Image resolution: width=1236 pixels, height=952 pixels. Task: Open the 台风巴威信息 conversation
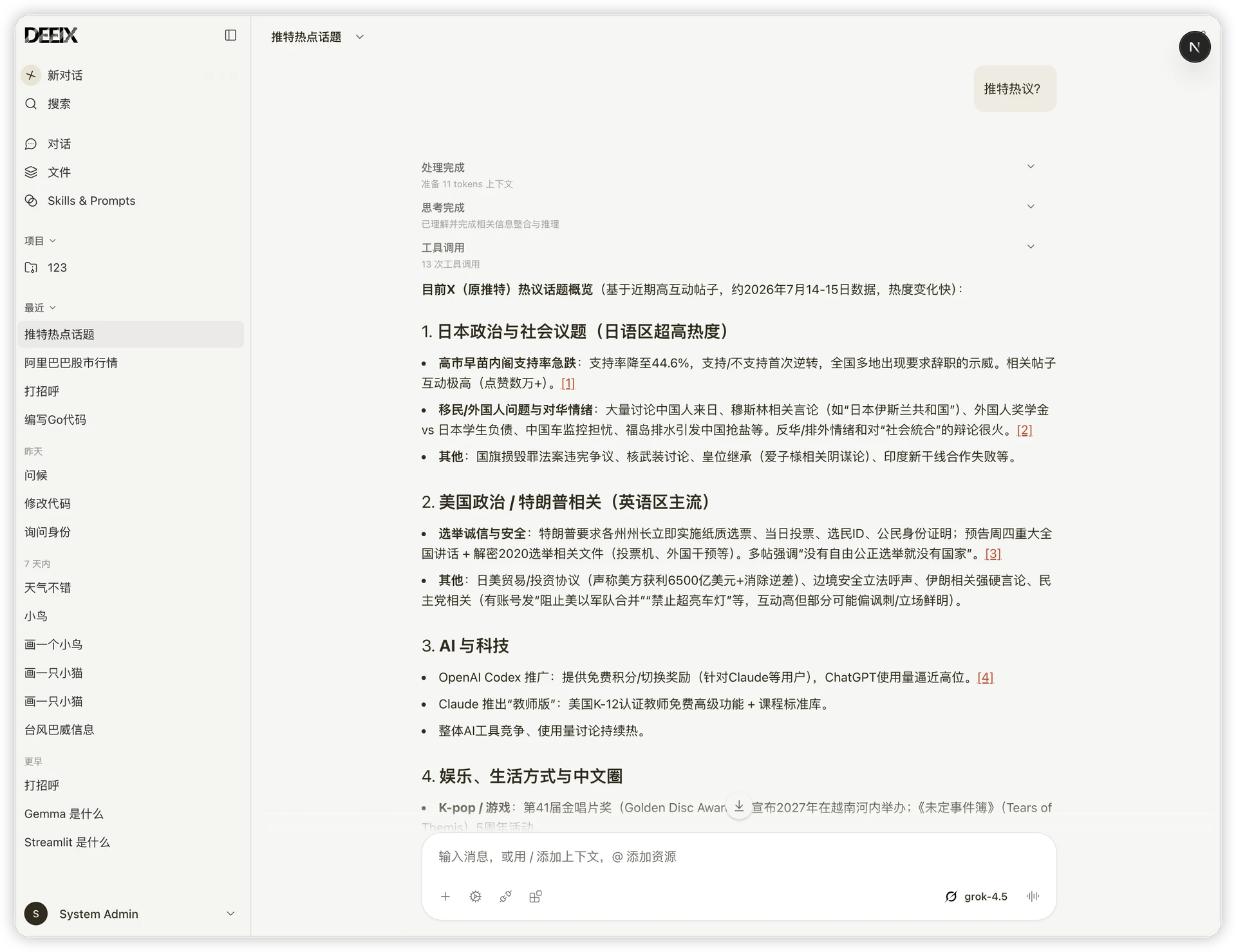click(x=131, y=729)
